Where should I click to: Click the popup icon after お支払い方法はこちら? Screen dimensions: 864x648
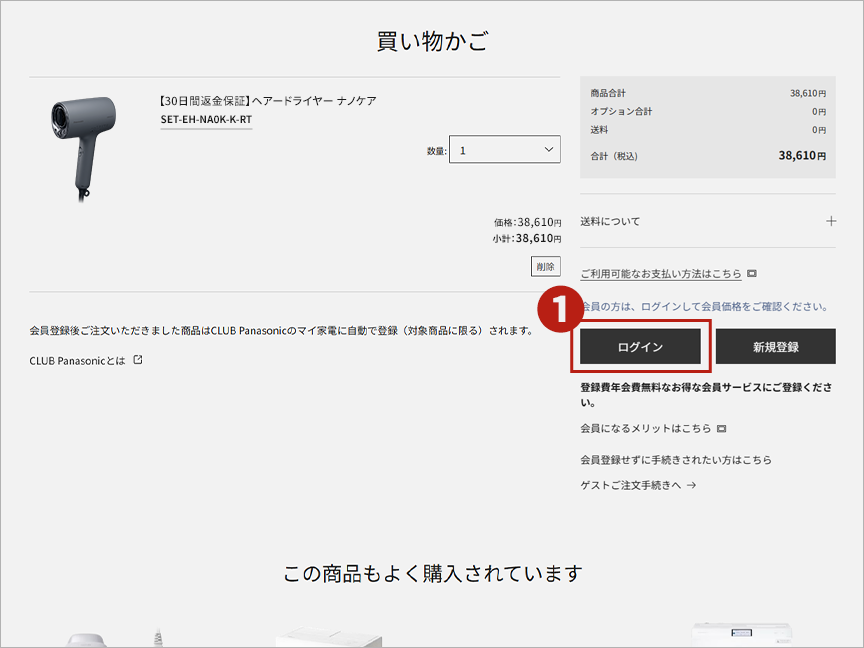pyautogui.click(x=752, y=274)
